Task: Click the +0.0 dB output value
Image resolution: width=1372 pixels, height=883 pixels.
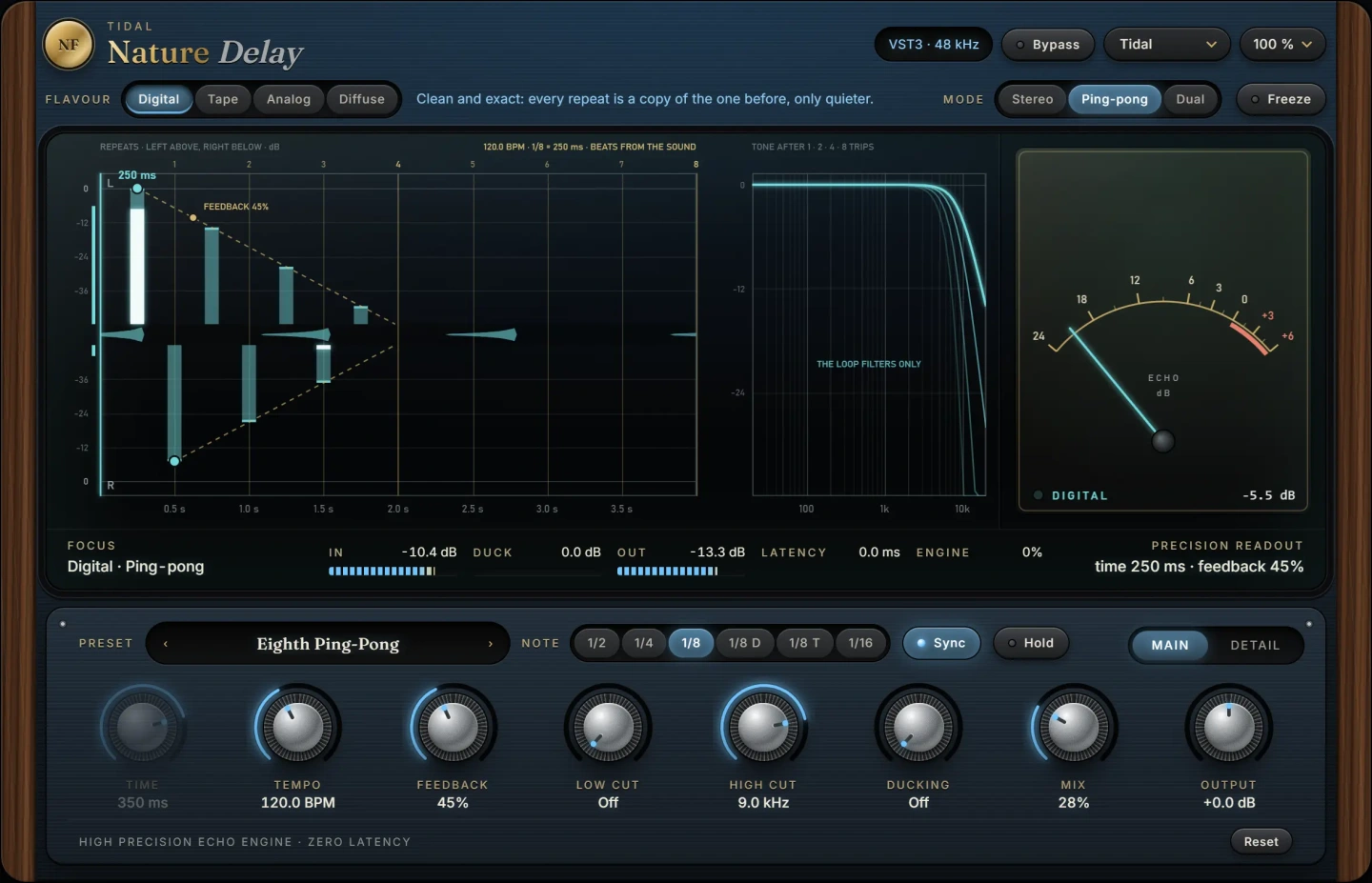Action: 1229,803
